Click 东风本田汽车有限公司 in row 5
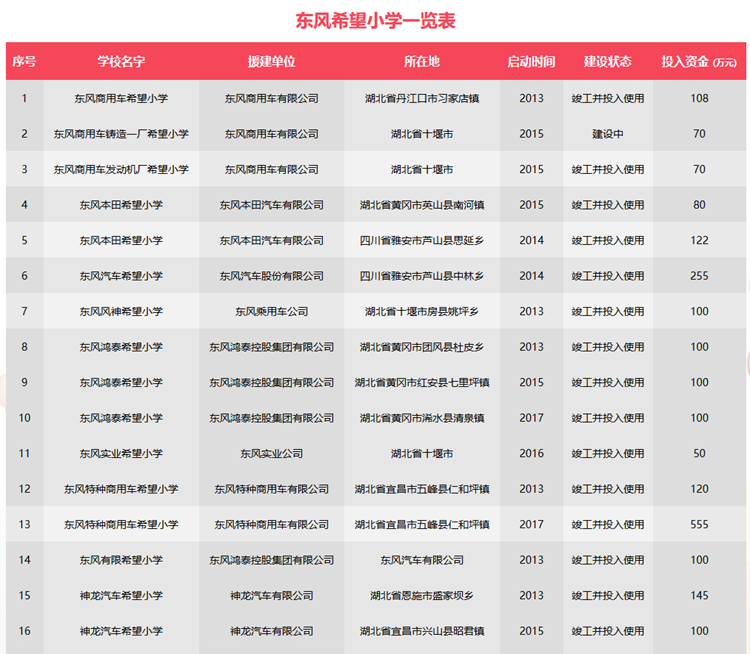The height and width of the screenshot is (654, 750). tap(272, 241)
